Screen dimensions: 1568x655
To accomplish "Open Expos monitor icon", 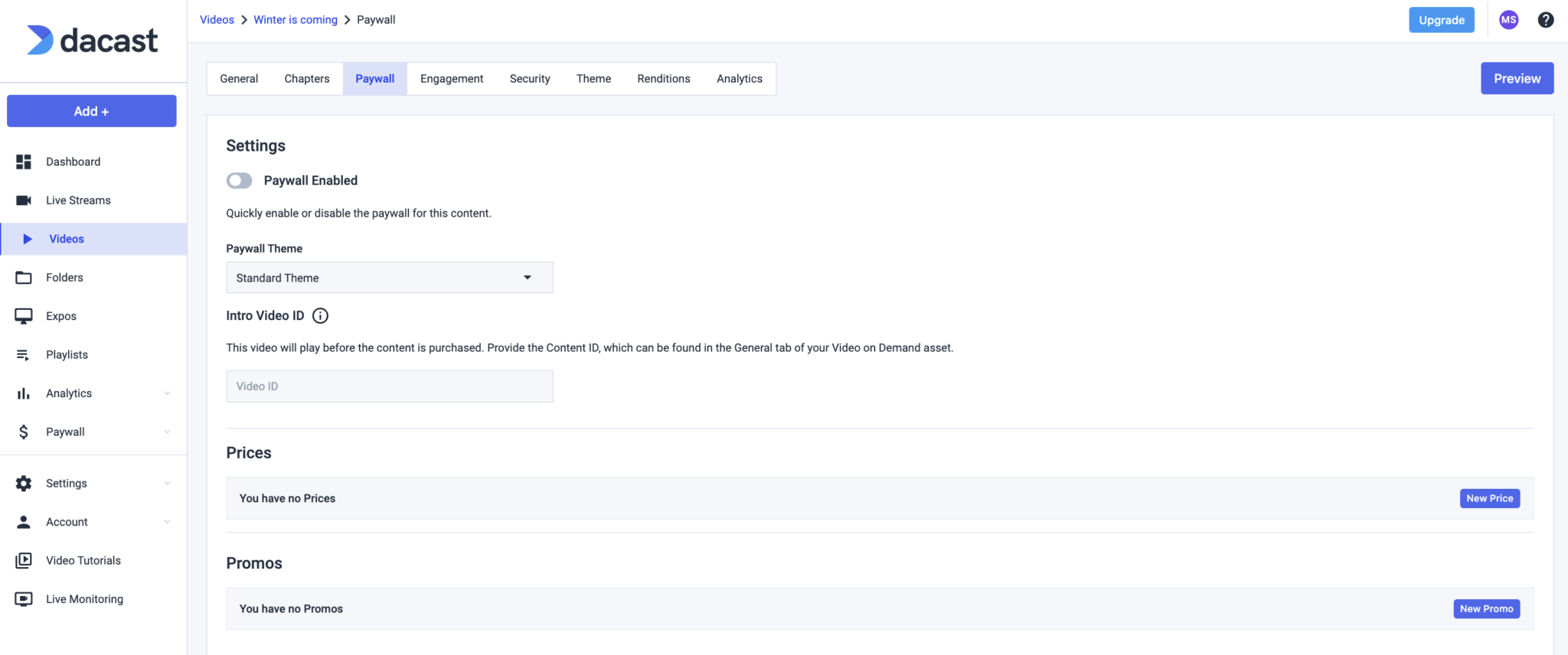I will coord(24,316).
